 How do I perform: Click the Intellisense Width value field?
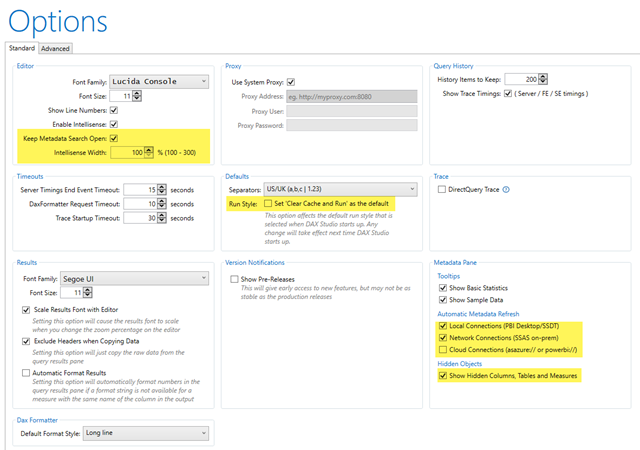coord(127,152)
